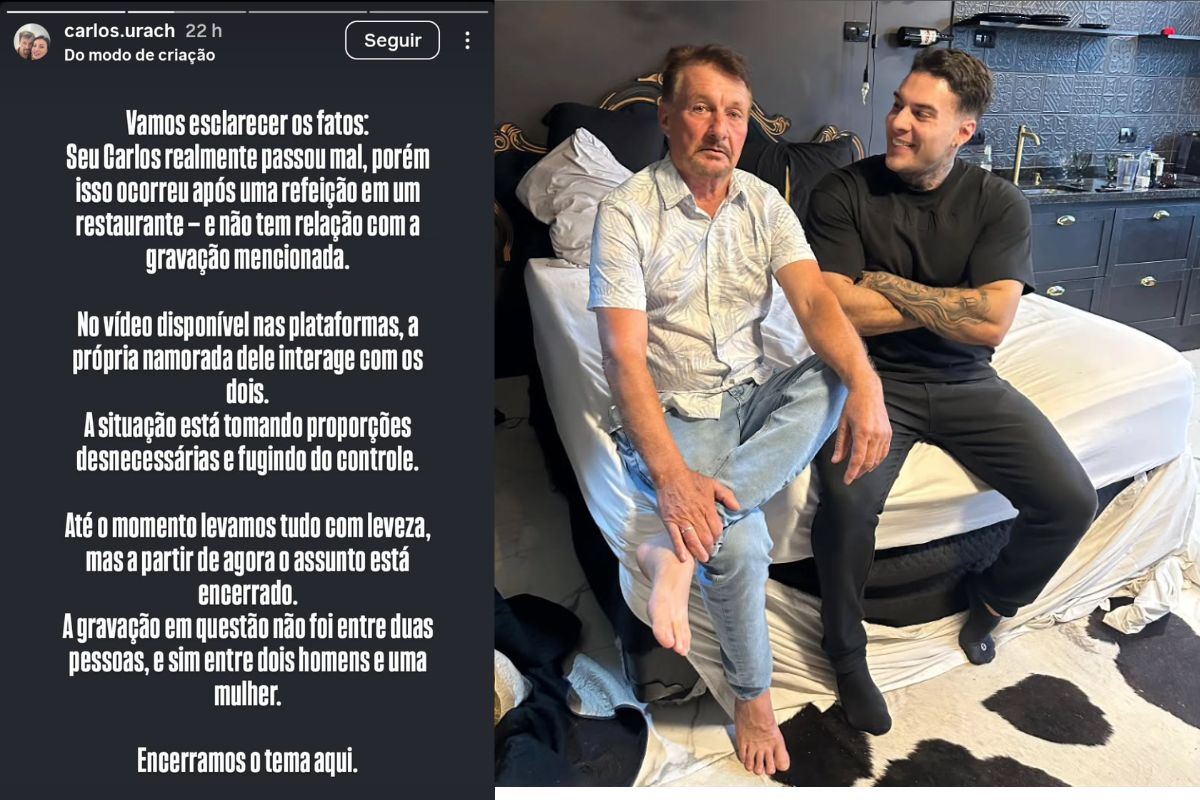Follow the account with the Seguir button
Image resolution: width=1200 pixels, height=800 pixels.
tap(392, 41)
